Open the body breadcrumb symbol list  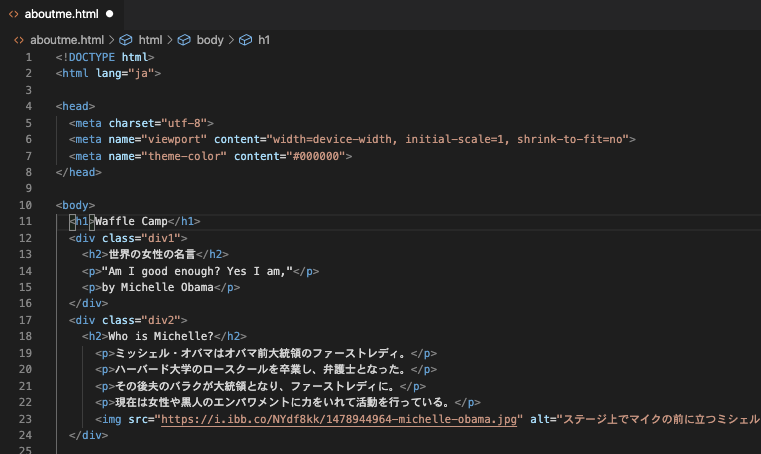[x=210, y=40]
